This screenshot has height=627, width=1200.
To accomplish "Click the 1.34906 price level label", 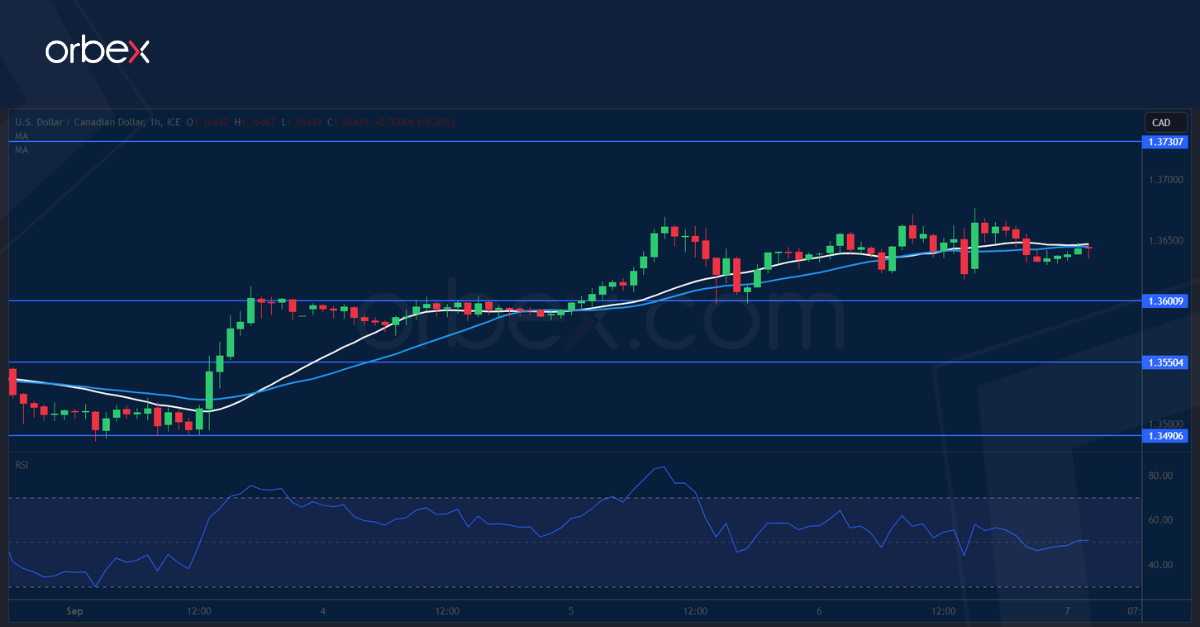I will pyautogui.click(x=1165, y=436).
